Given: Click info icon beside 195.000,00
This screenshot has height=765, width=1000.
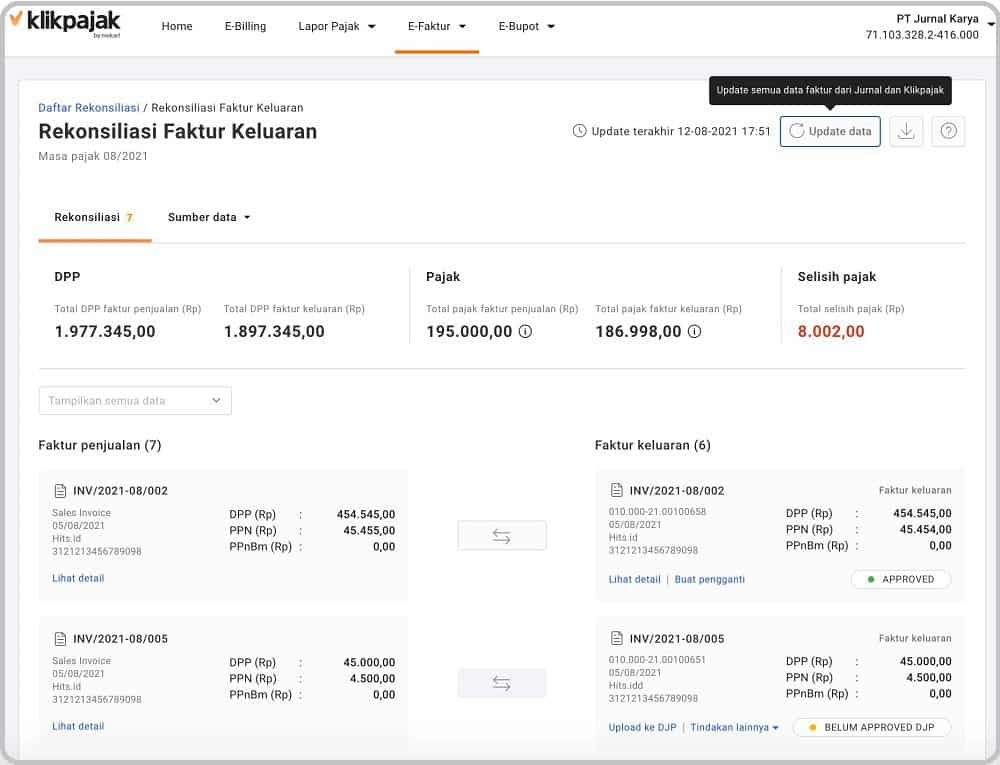Looking at the screenshot, I should [x=525, y=332].
